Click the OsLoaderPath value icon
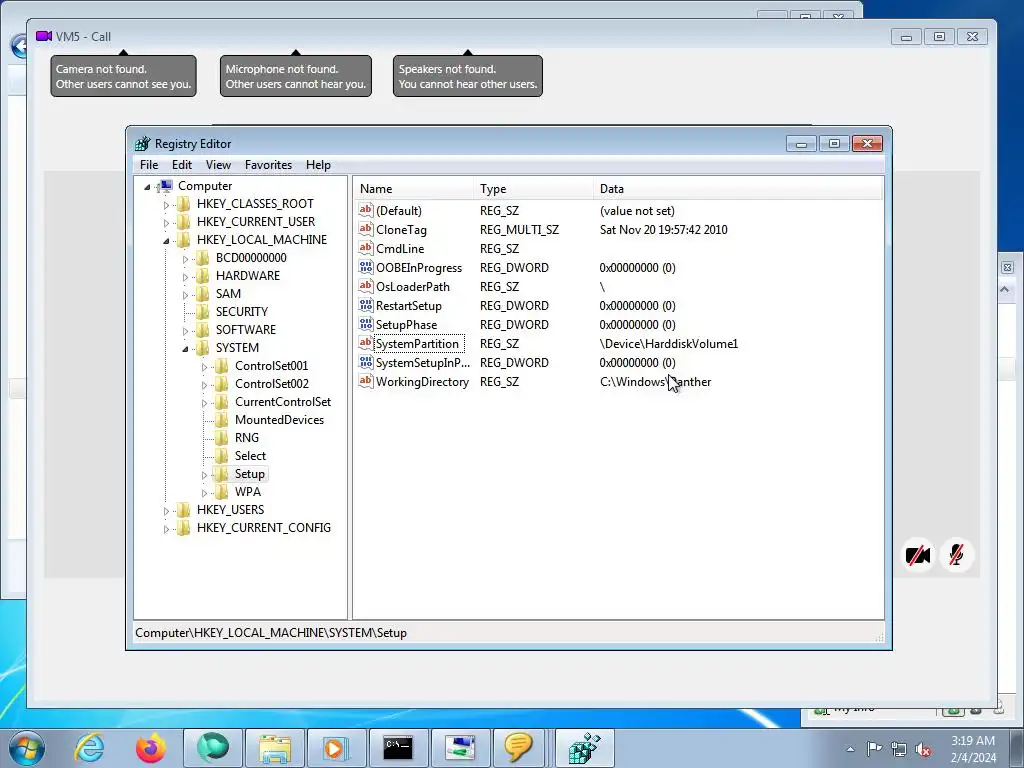Screen dimensions: 1024x768 click(366, 286)
